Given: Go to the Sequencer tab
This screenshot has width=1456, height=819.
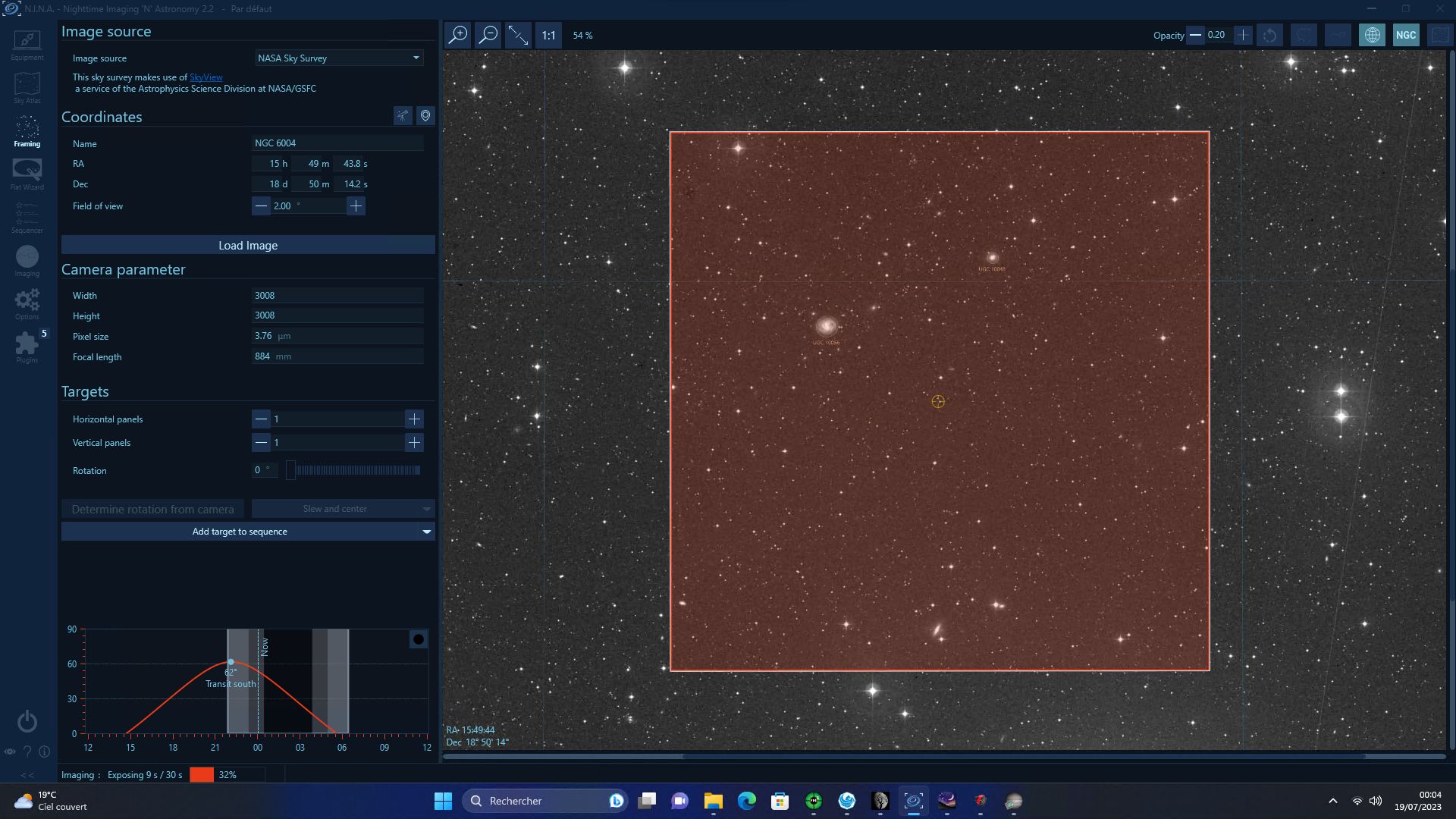Looking at the screenshot, I should 27,218.
